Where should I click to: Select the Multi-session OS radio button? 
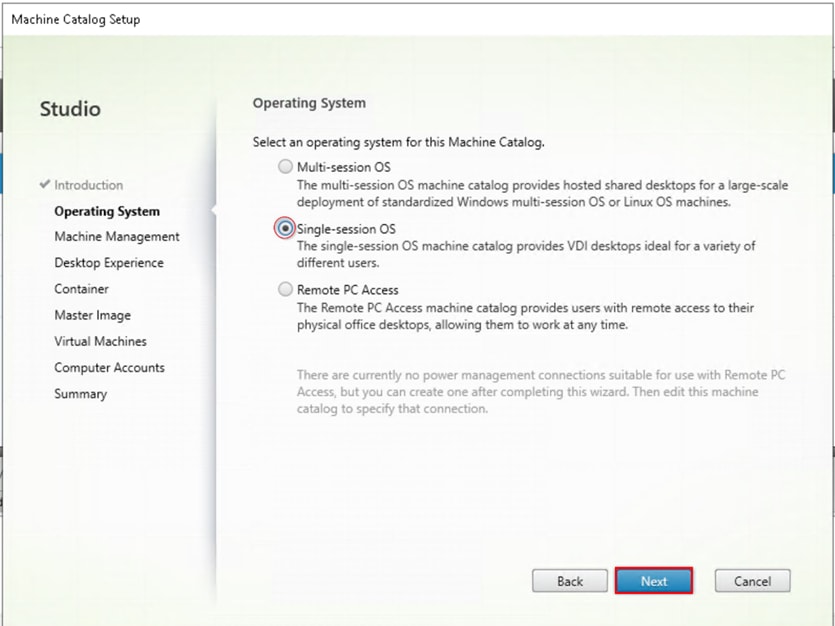285,167
